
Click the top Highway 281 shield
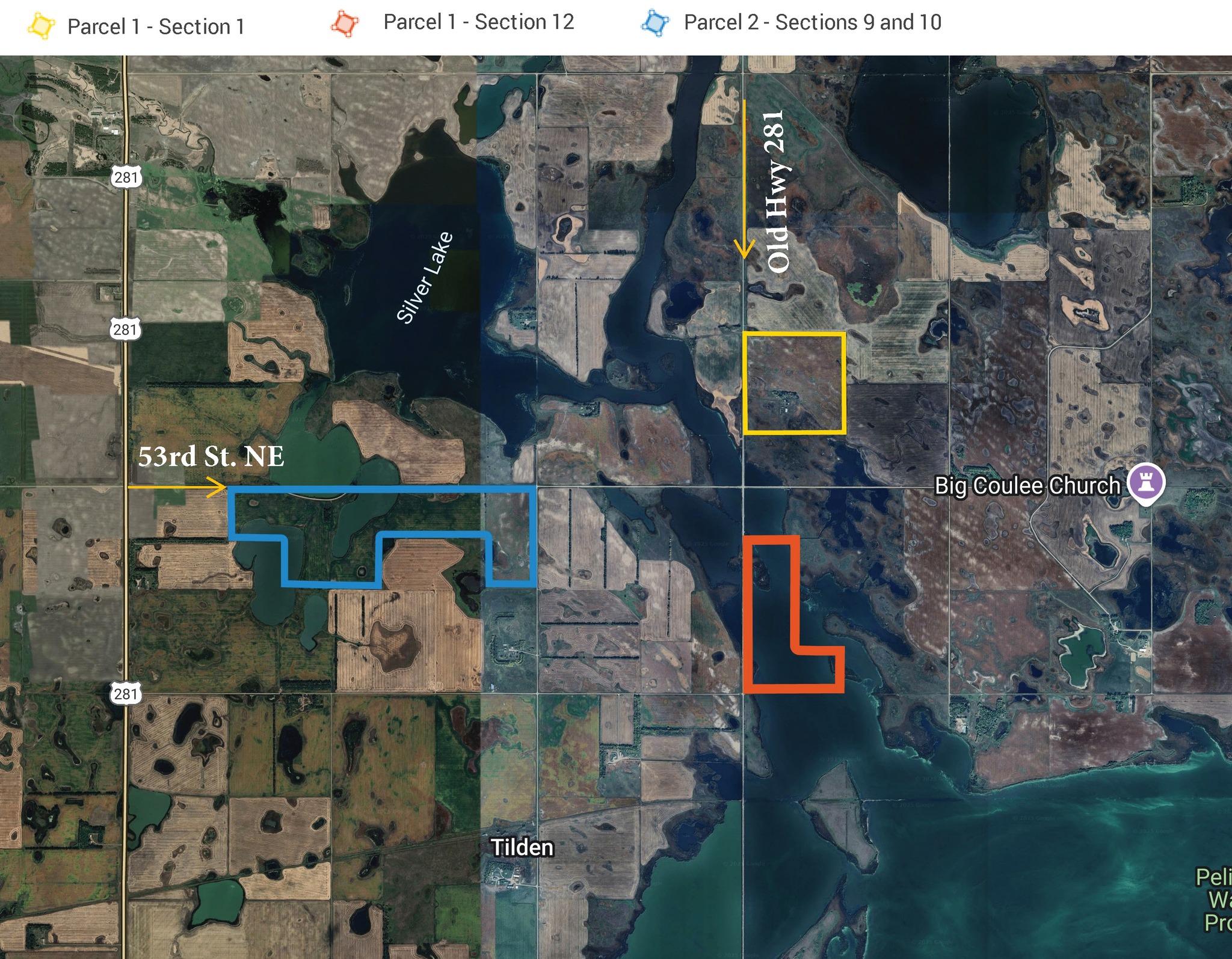[x=126, y=177]
